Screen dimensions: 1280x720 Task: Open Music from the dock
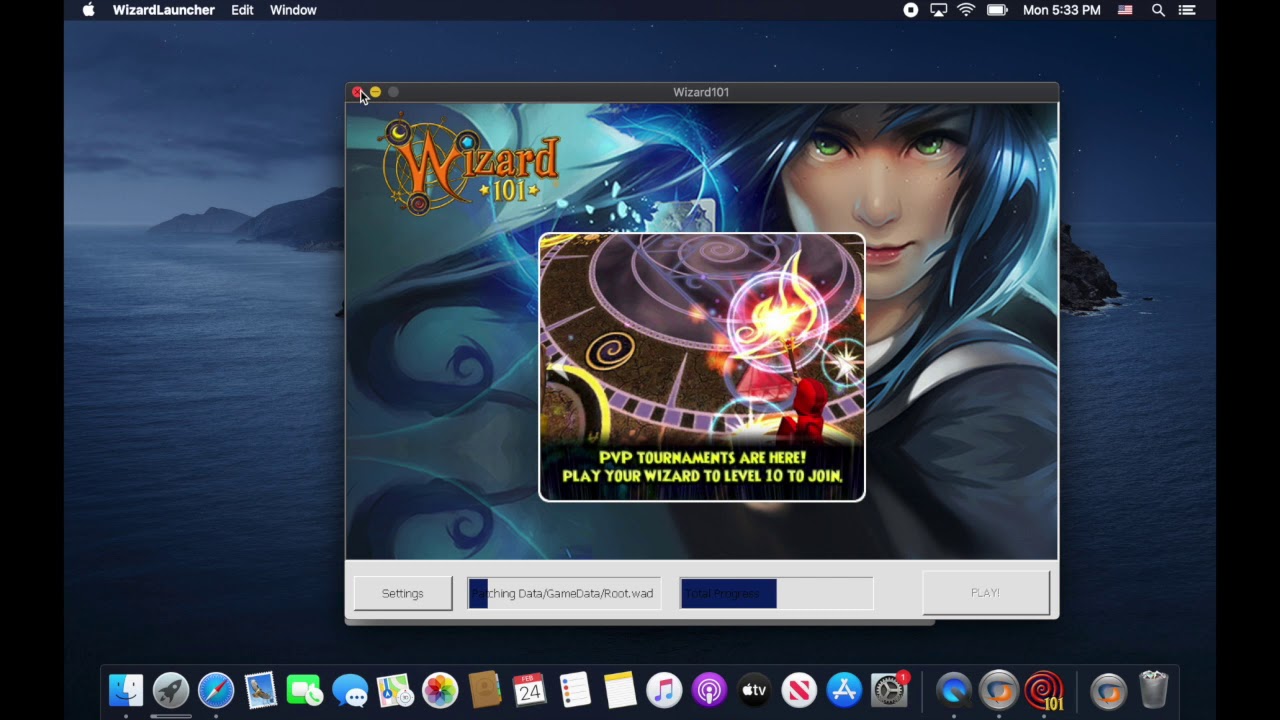pyautogui.click(x=664, y=690)
